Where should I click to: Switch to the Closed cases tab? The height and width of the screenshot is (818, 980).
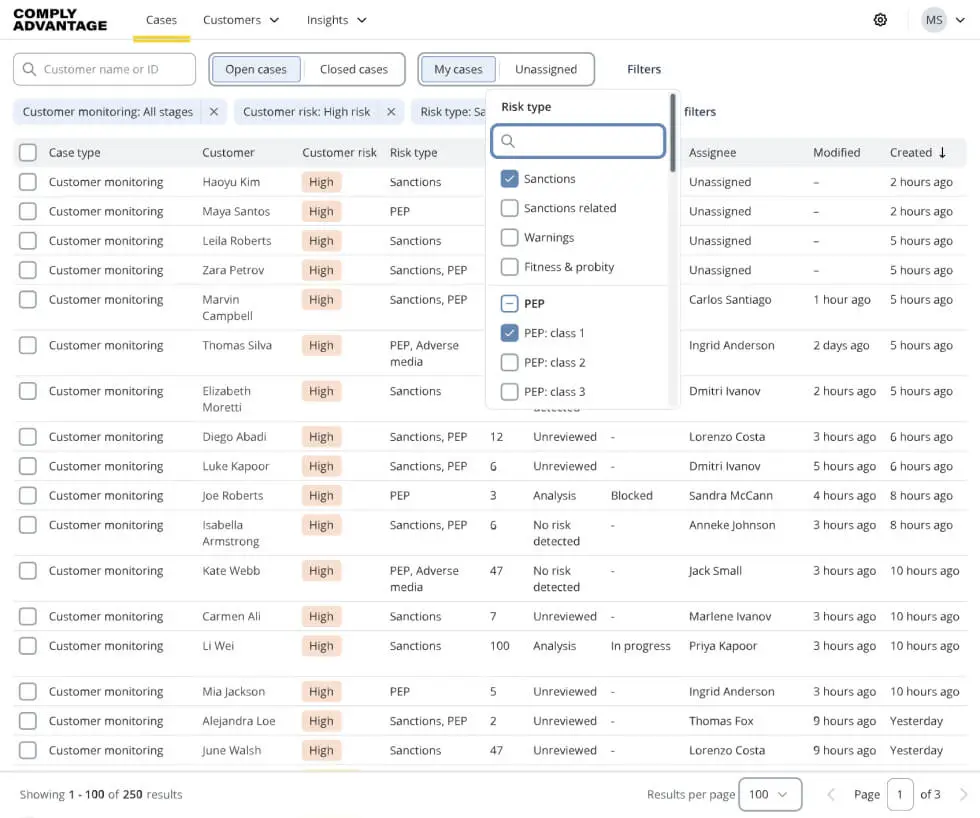[x=355, y=69]
